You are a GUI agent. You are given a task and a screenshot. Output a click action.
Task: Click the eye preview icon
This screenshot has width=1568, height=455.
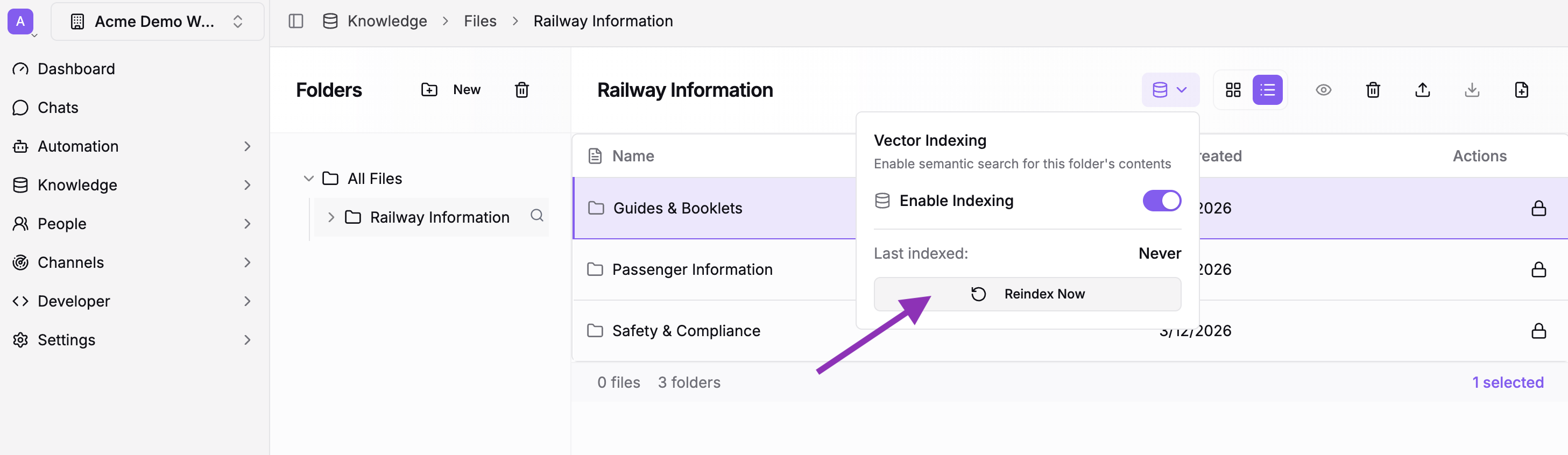[x=1324, y=89]
